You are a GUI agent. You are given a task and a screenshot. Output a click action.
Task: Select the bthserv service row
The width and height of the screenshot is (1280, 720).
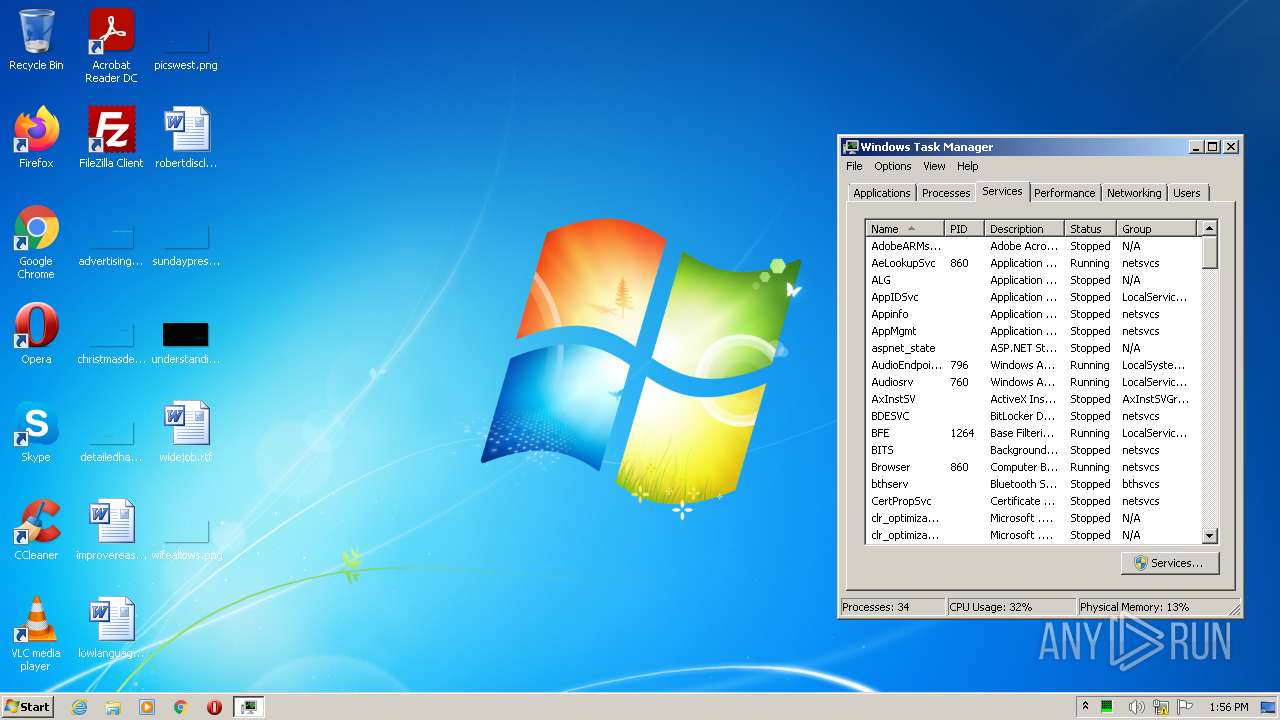point(1033,484)
